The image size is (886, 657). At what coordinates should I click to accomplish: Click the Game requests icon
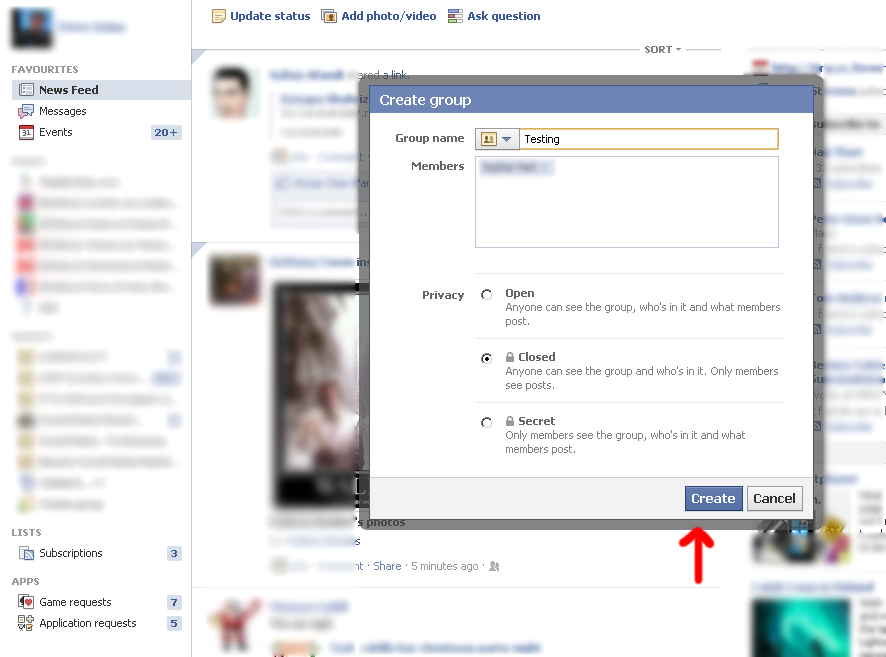coord(27,602)
